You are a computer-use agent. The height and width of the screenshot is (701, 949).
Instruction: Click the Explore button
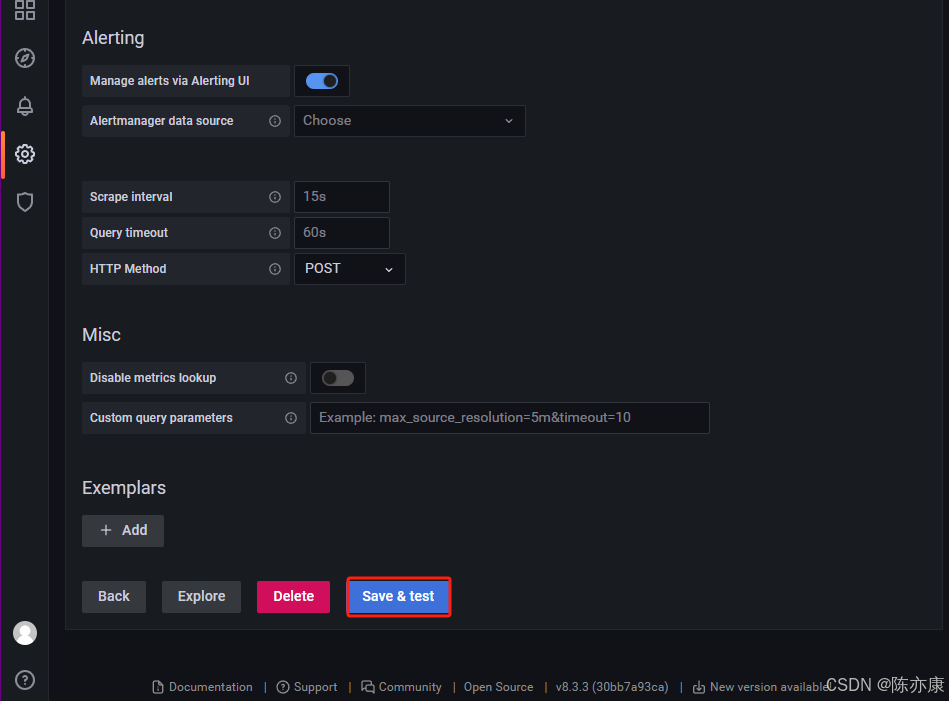(202, 597)
